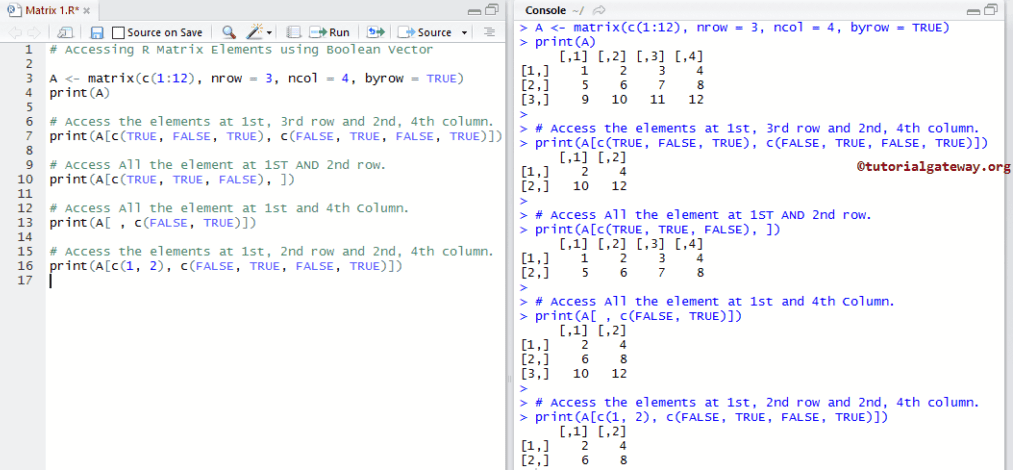Image resolution: width=1013 pixels, height=470 pixels.
Task: Click the Show in new window icon
Action: pos(65,32)
